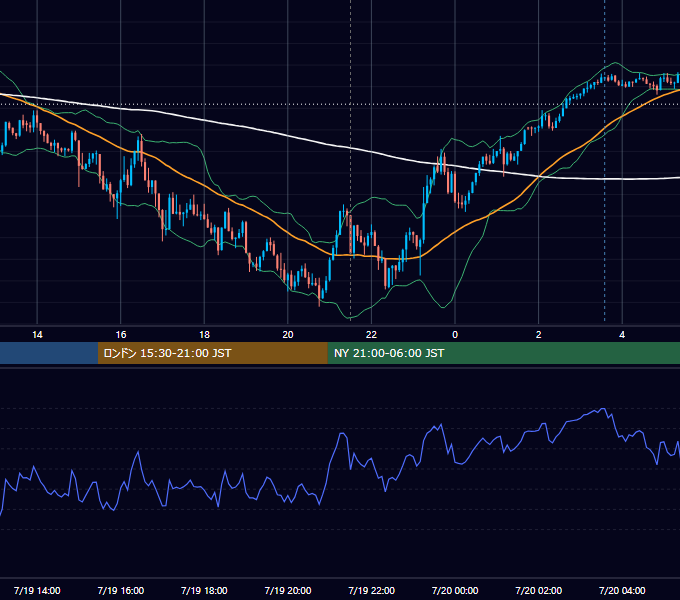
Task: Click the 7/20 04:00 date label
Action: tap(622, 590)
